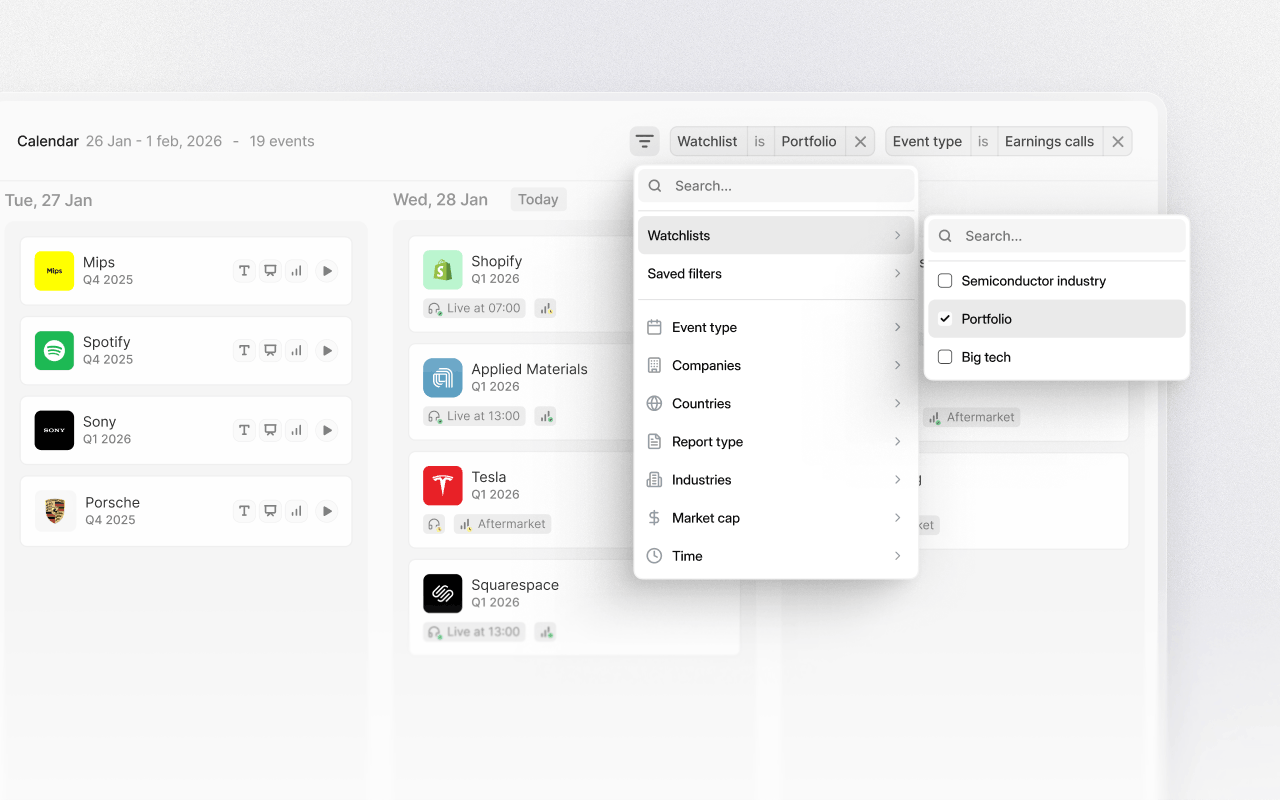Change the Watchlist filter field chip
This screenshot has width=1280, height=800.
tap(707, 141)
